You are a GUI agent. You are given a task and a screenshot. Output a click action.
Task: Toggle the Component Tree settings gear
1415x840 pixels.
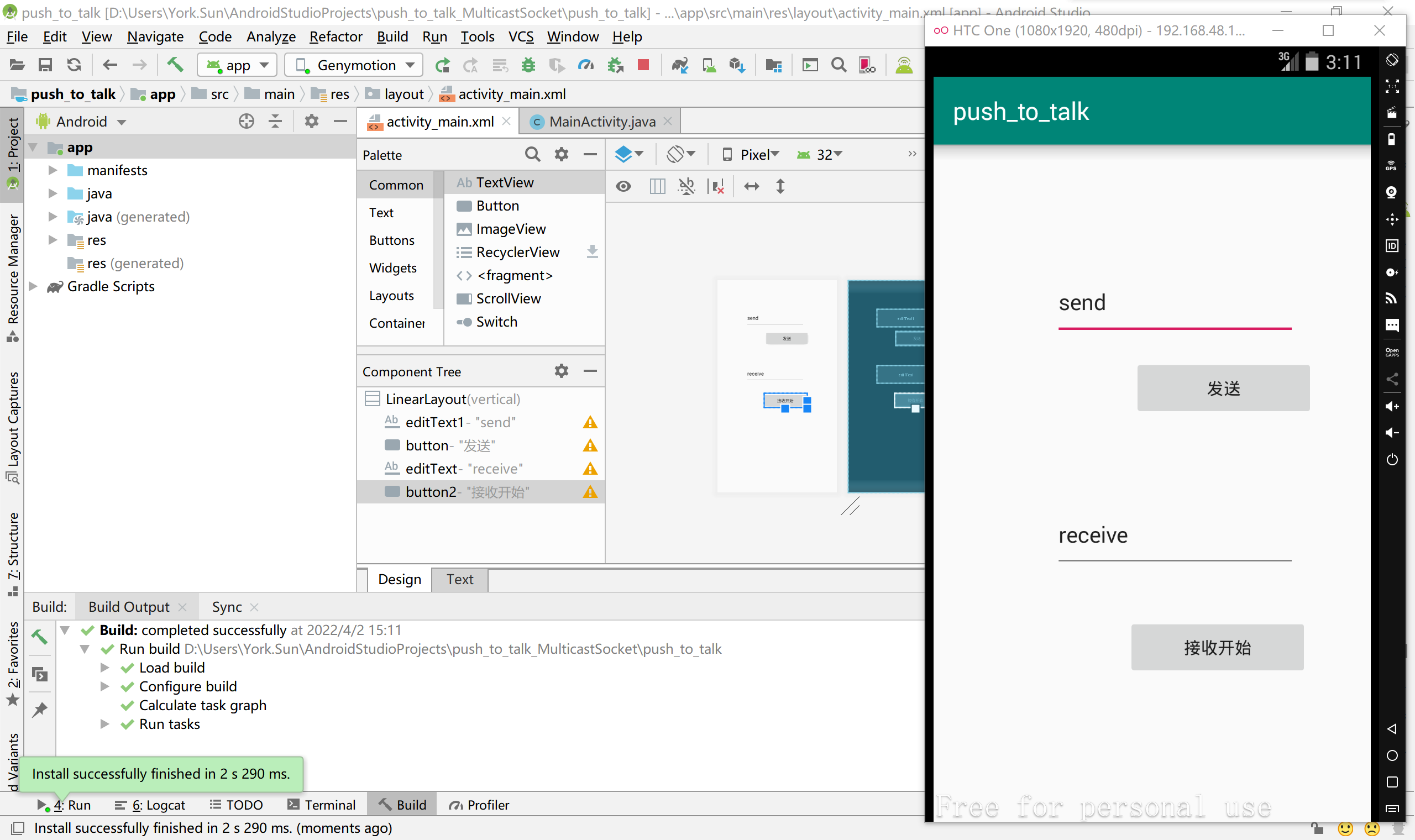(x=560, y=371)
